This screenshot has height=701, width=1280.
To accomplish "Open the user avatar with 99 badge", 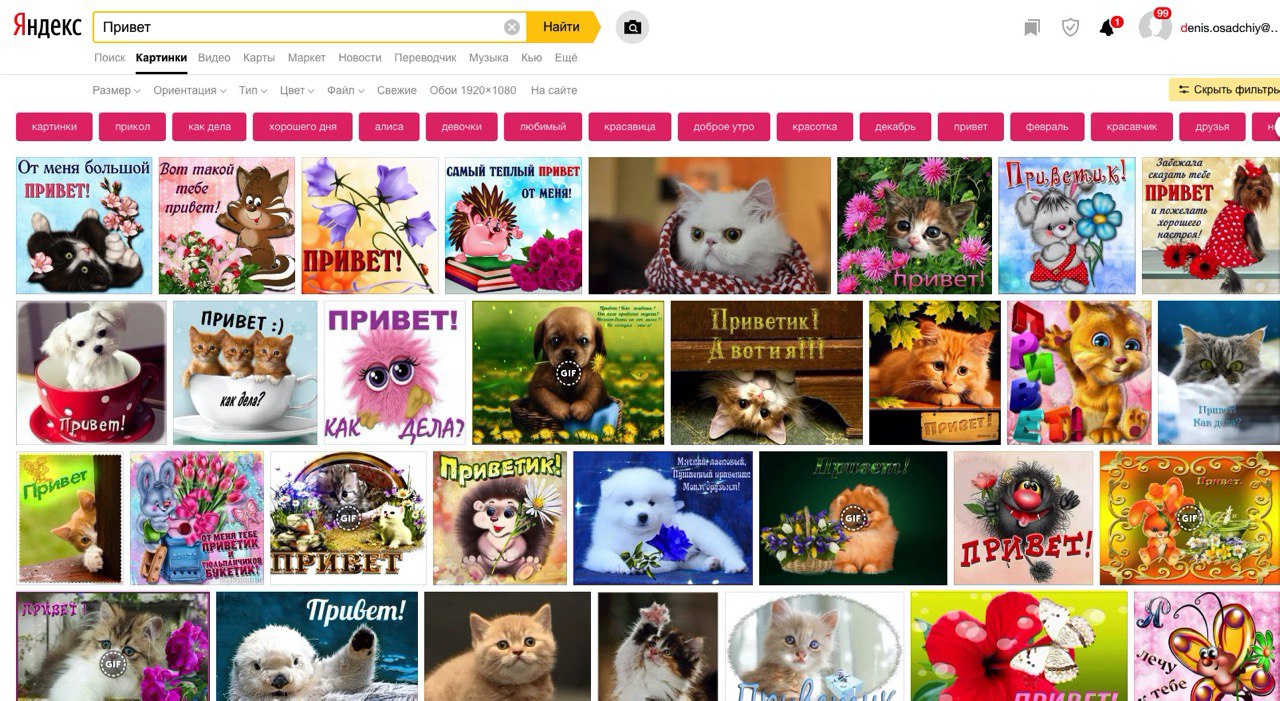I will pyautogui.click(x=1155, y=27).
